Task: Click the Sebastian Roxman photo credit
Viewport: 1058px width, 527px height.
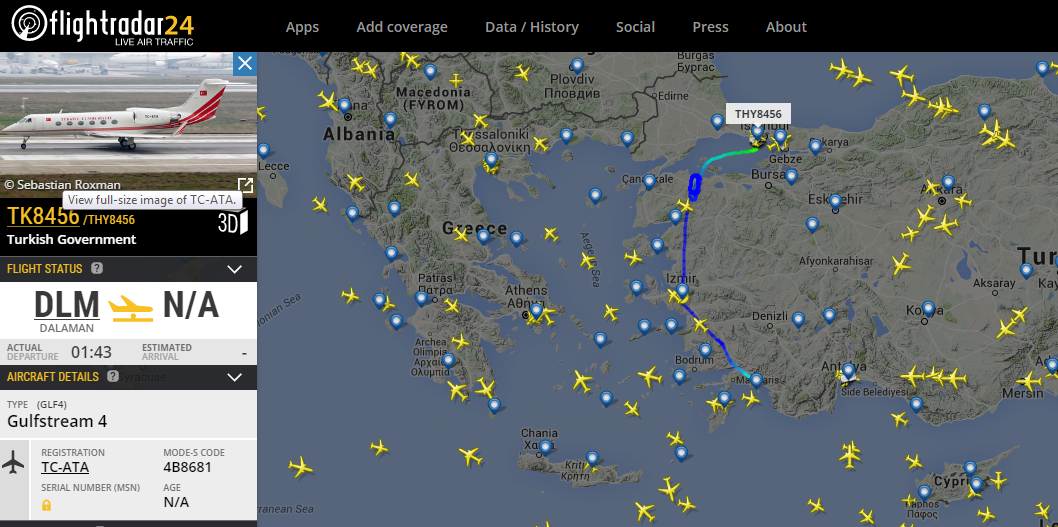Action: [x=62, y=185]
